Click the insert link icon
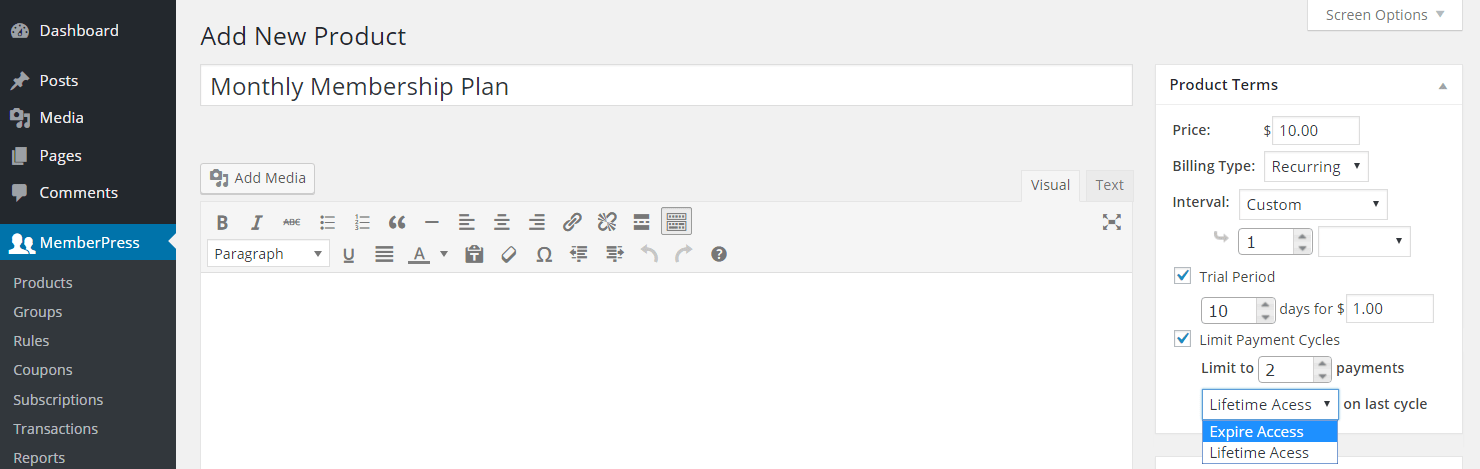This screenshot has height=469, width=1480. [572, 222]
